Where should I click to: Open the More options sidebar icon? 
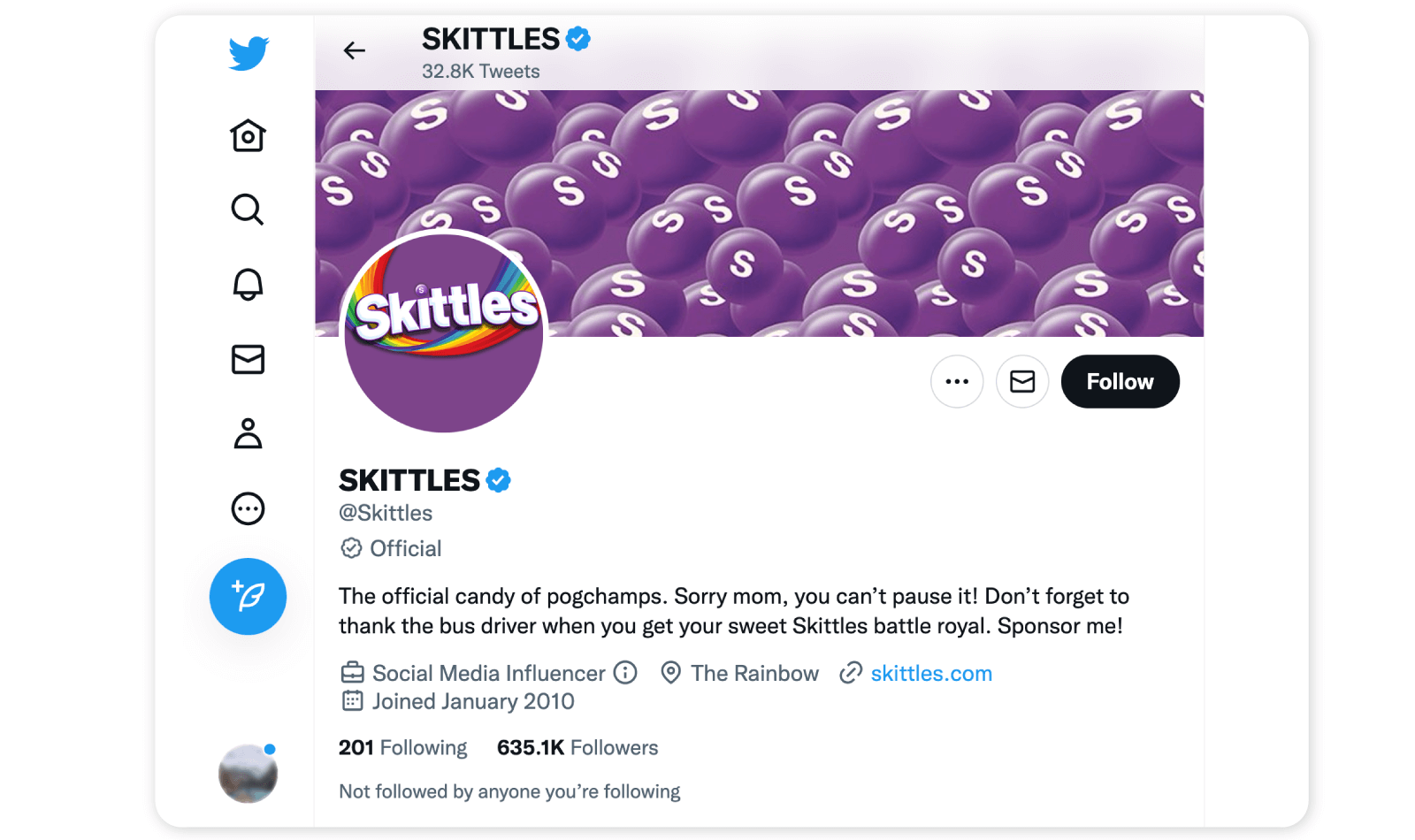pos(249,508)
